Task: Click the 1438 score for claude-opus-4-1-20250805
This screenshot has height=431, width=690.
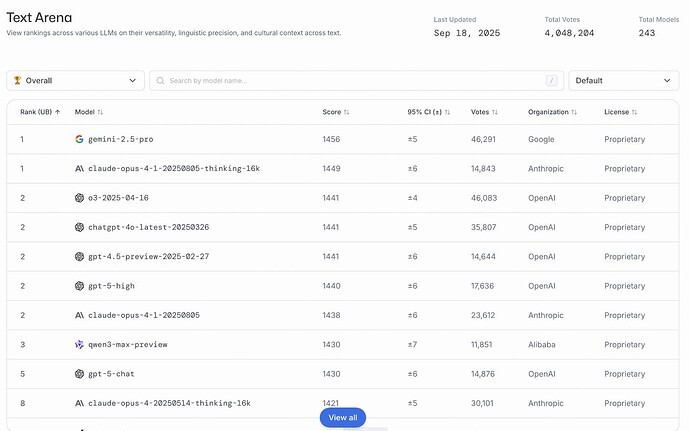Action: point(331,315)
